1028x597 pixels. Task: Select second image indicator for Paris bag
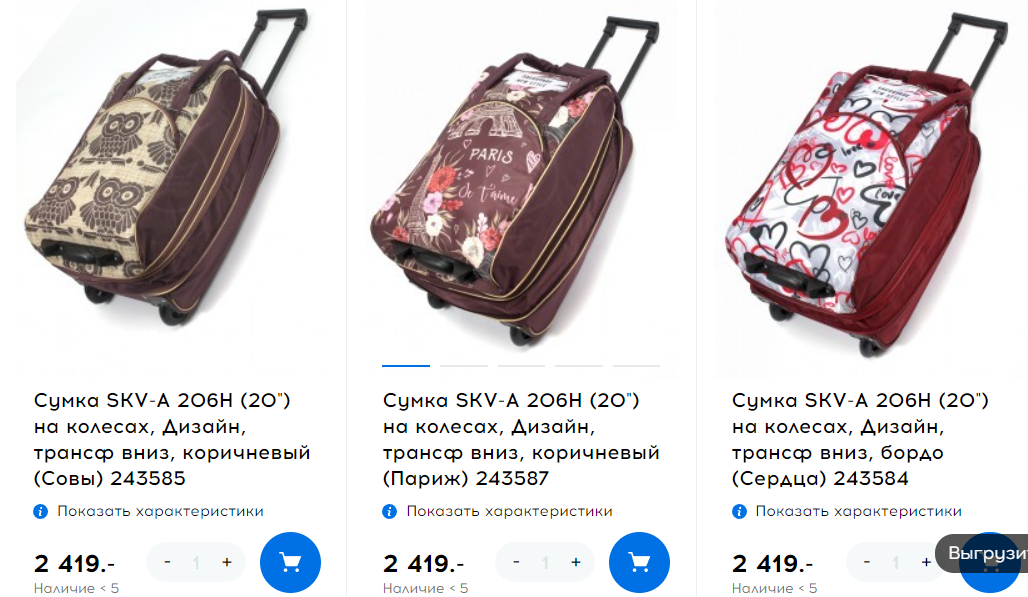point(464,366)
